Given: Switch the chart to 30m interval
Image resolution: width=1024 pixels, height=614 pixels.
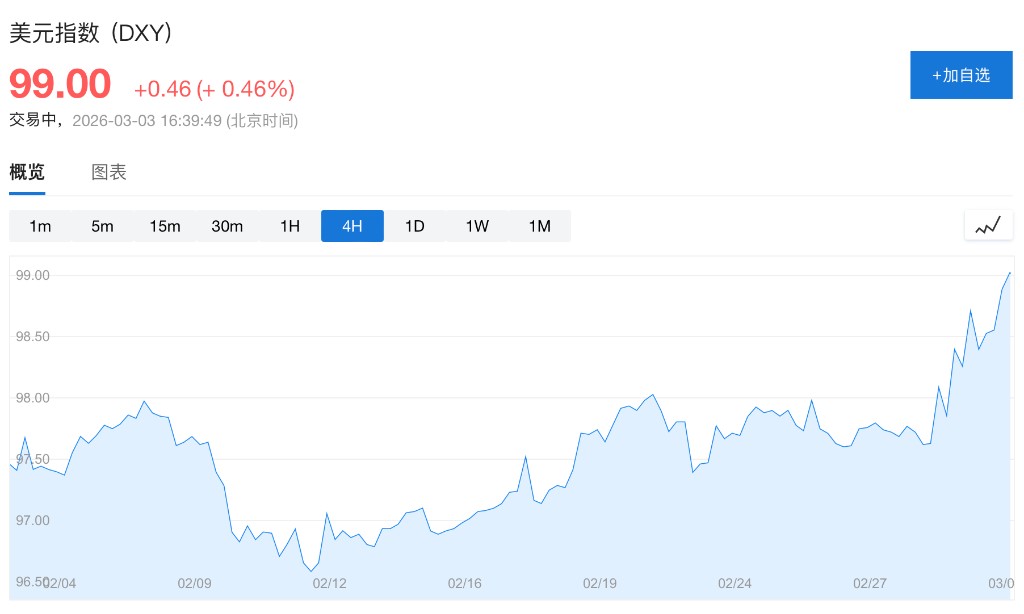Looking at the screenshot, I should [x=227, y=226].
